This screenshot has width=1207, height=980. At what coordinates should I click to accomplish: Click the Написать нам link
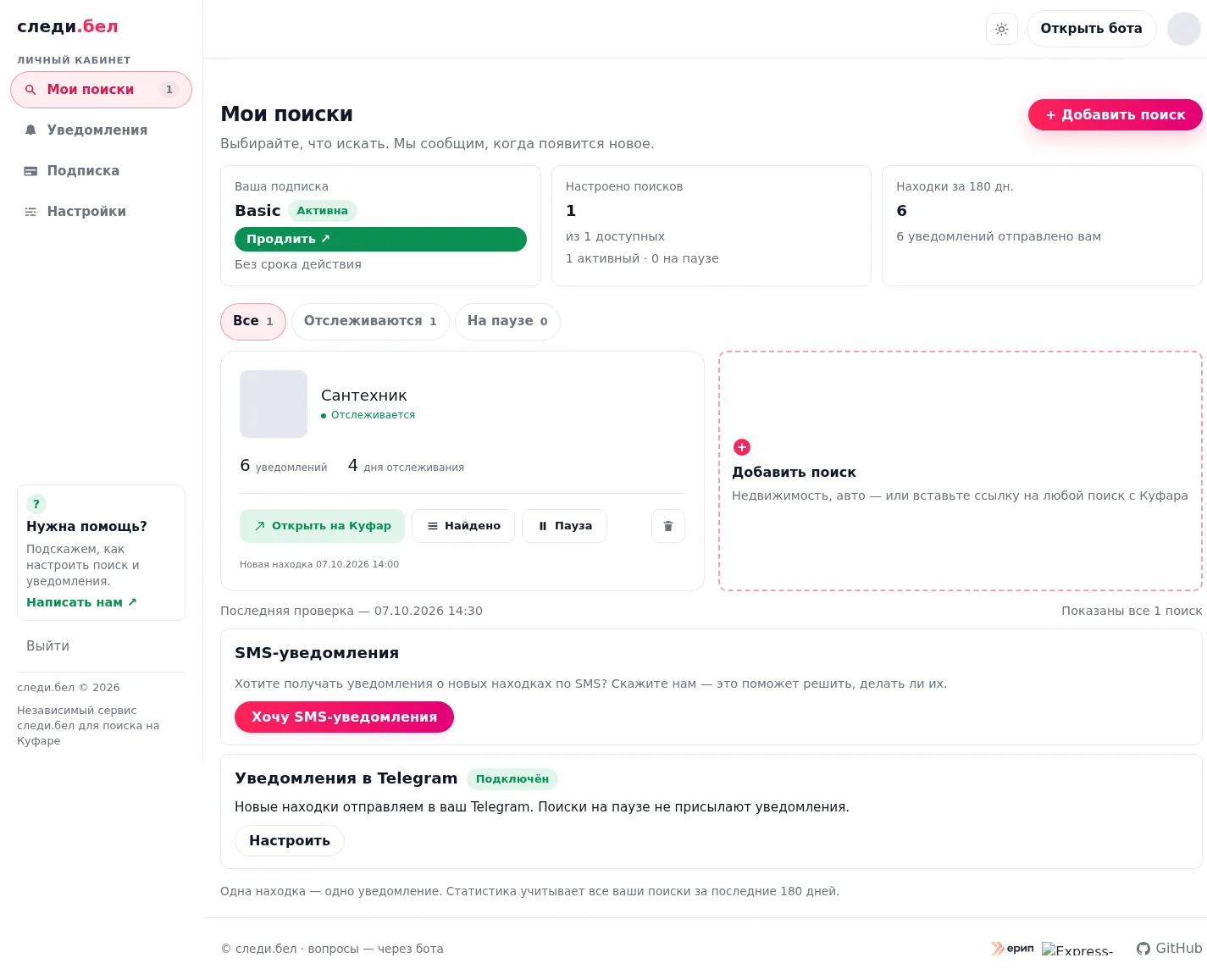coord(81,602)
